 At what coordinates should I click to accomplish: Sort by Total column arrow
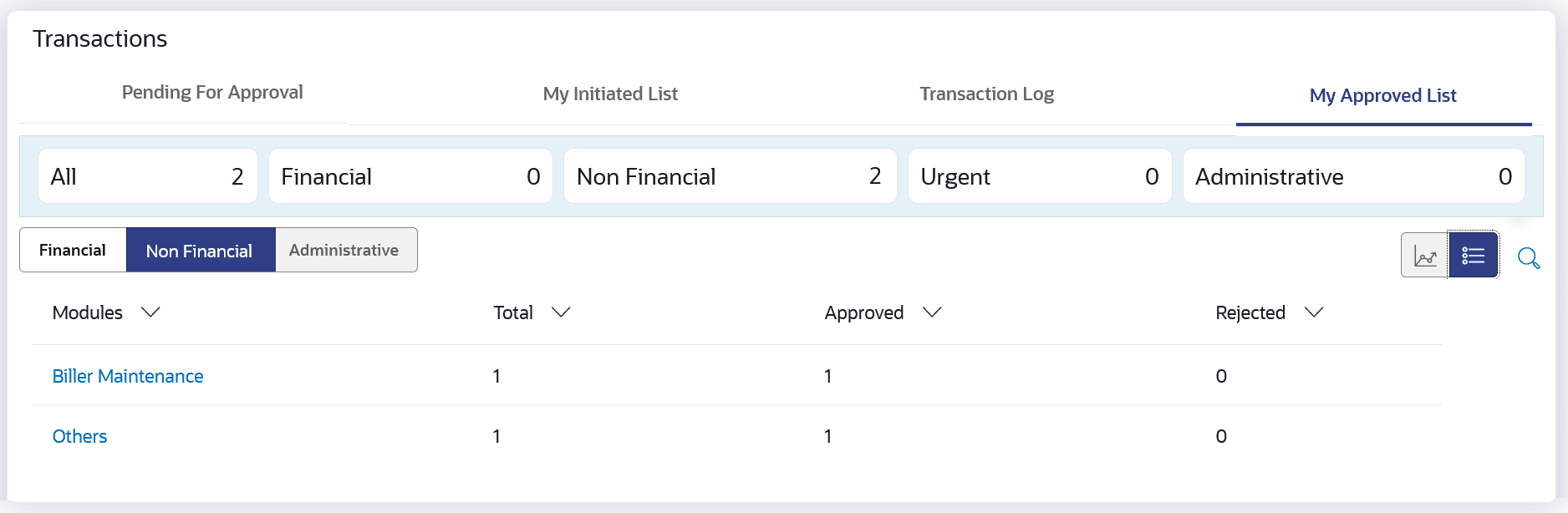(561, 312)
